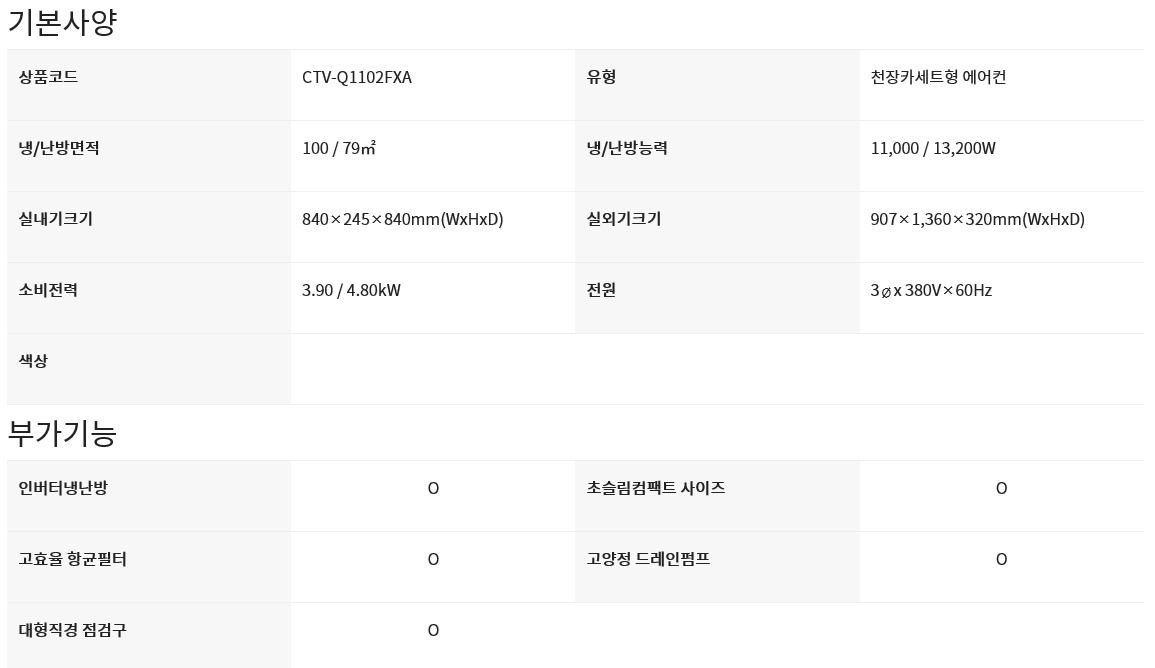Click the 고양정 드레인펌프 feature label
Screen dimensions: 1155x668
point(648,560)
